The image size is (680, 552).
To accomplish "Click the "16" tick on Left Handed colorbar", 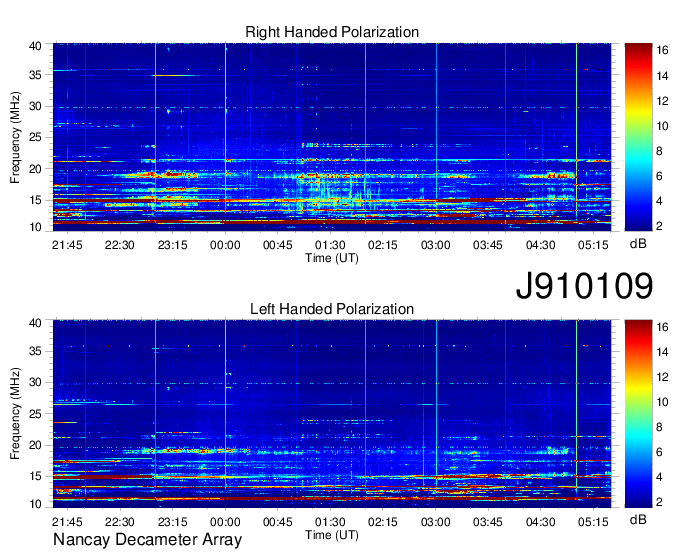I will pyautogui.click(x=662, y=327).
